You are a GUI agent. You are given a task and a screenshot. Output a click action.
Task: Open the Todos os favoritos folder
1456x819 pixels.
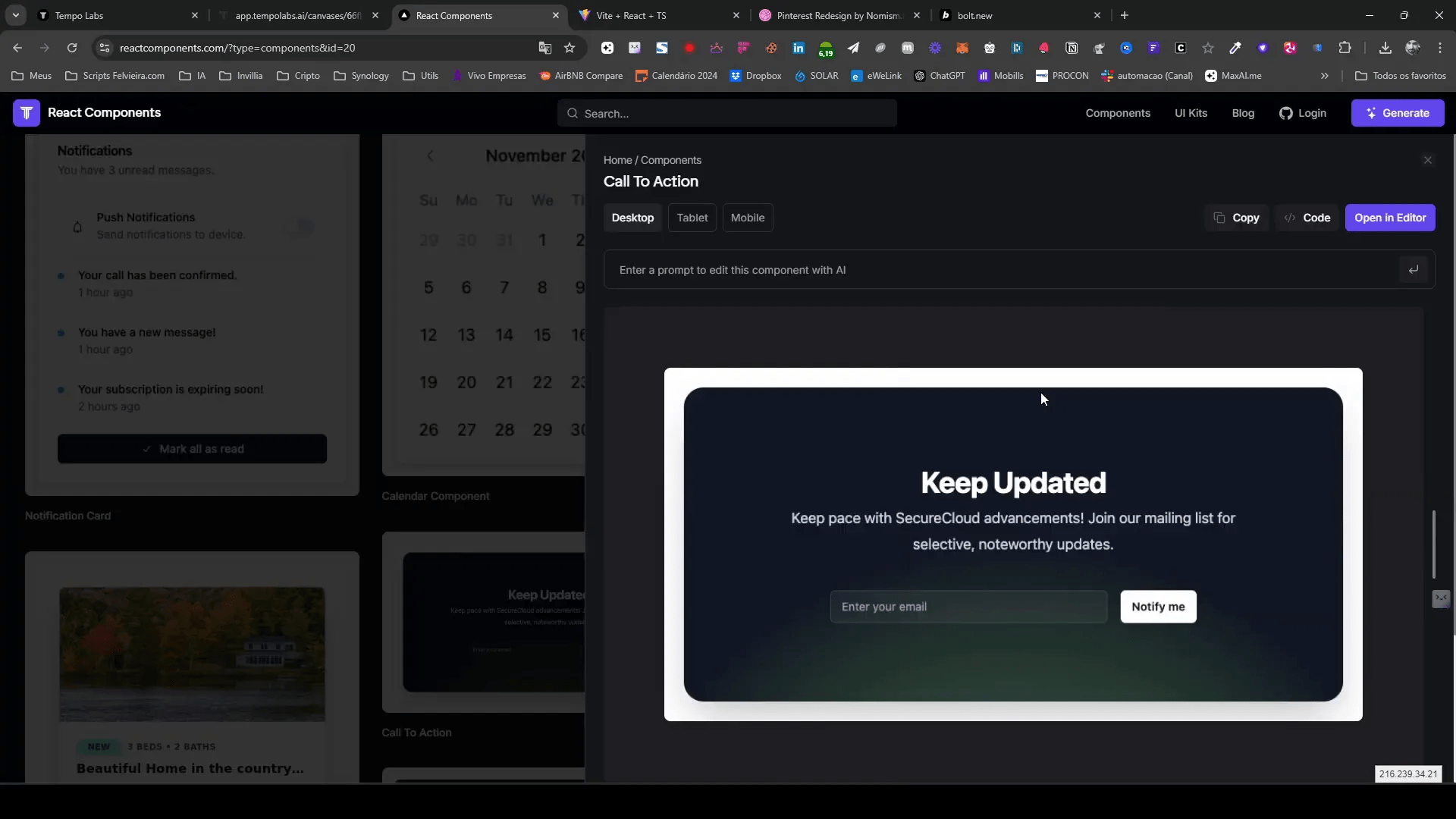tap(1401, 76)
